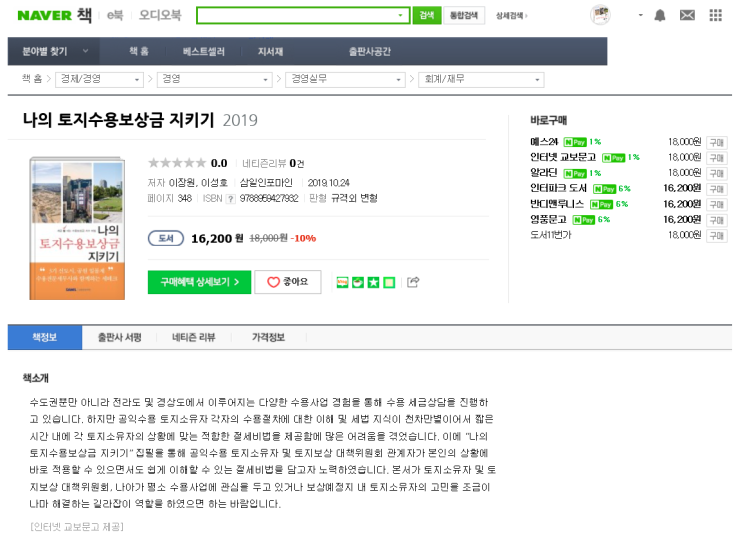Expand the 분야별 찾기 menu

pos(54,51)
